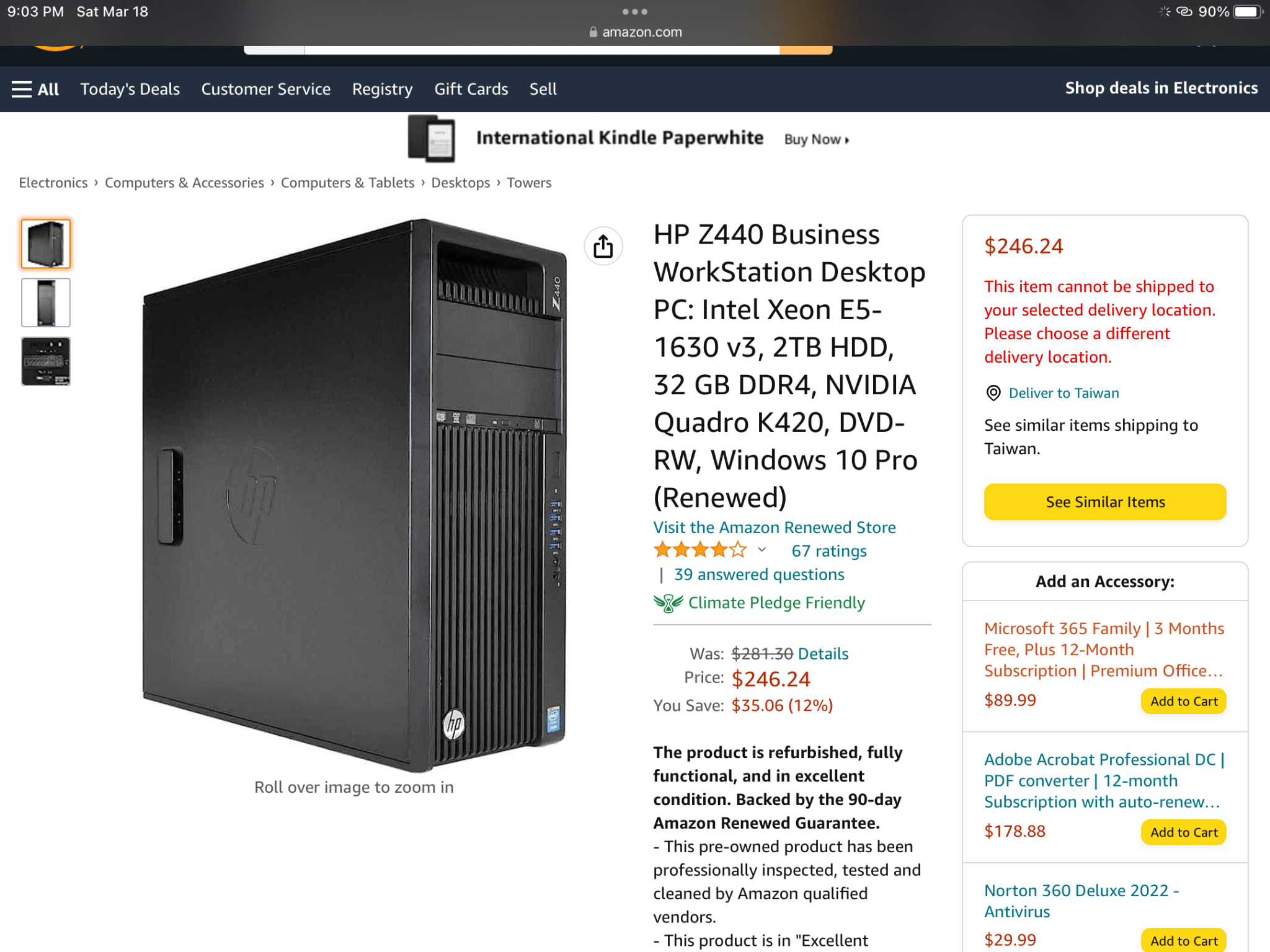The image size is (1270, 952).
Task: Expand the rating breakdown chevron
Action: (762, 550)
